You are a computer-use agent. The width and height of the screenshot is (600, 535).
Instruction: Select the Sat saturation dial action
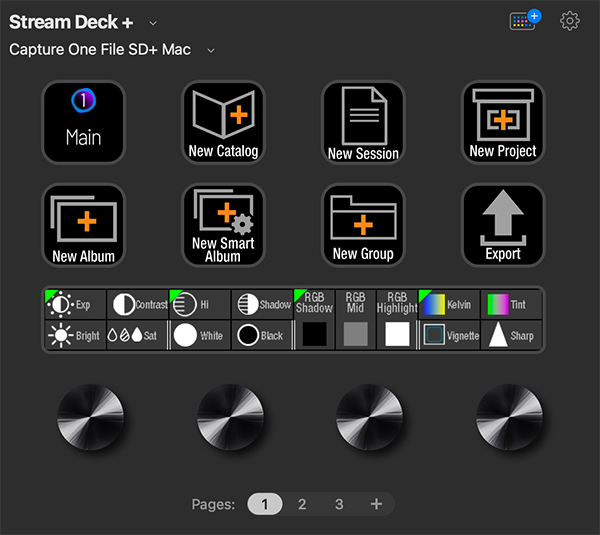[x=137, y=335]
